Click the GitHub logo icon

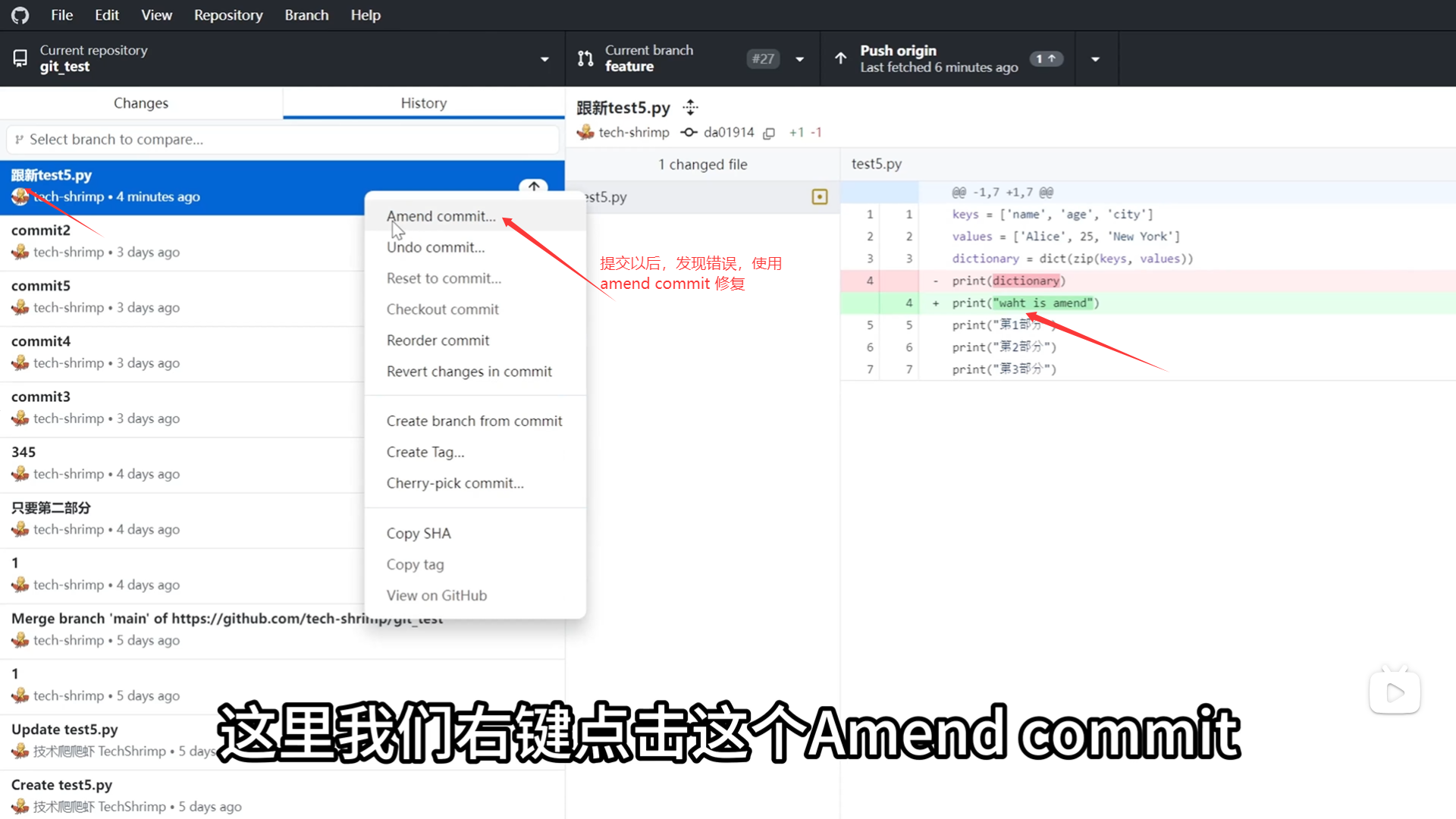click(x=20, y=15)
